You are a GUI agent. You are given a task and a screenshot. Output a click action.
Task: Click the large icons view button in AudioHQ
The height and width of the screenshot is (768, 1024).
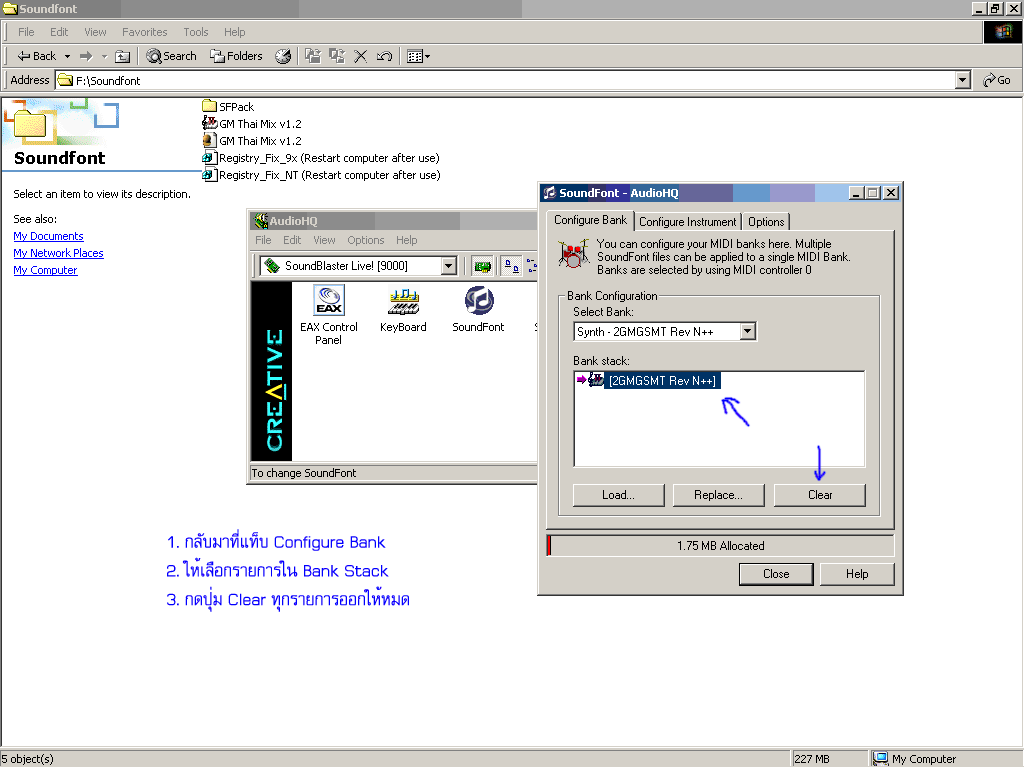pos(512,266)
